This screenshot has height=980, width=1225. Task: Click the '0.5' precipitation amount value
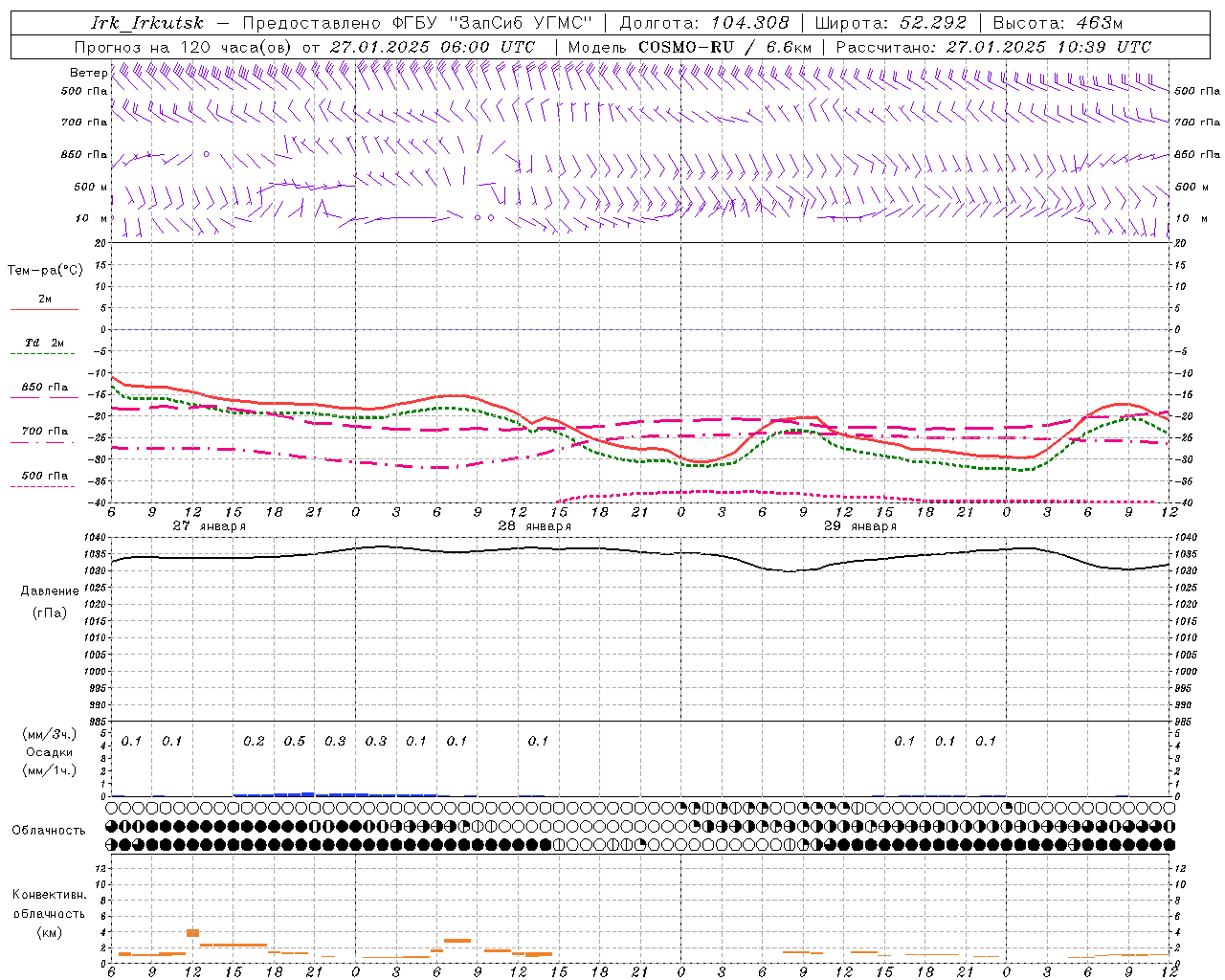[x=295, y=741]
